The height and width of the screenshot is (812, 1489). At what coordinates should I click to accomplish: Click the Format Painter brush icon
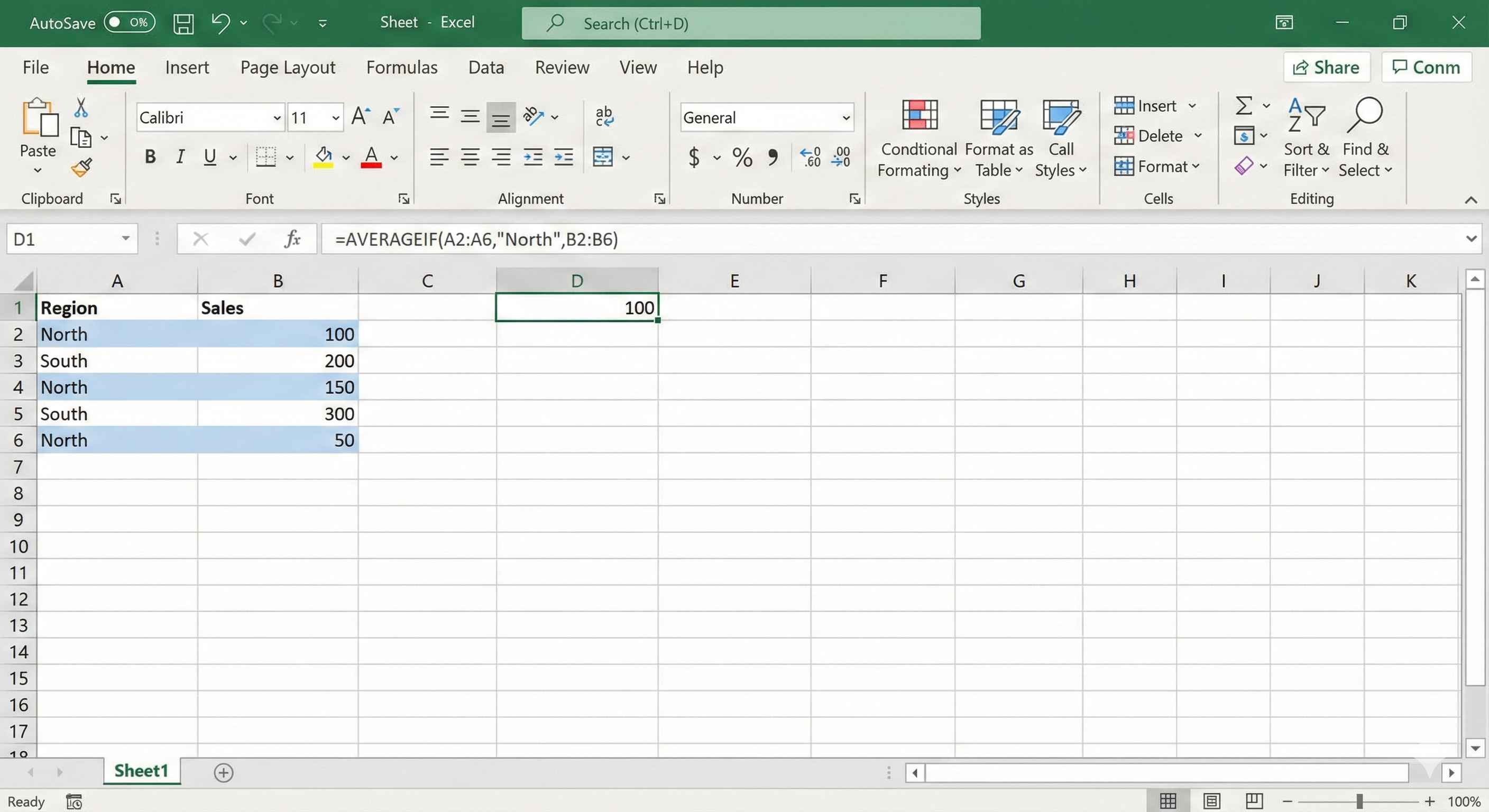coord(81,168)
